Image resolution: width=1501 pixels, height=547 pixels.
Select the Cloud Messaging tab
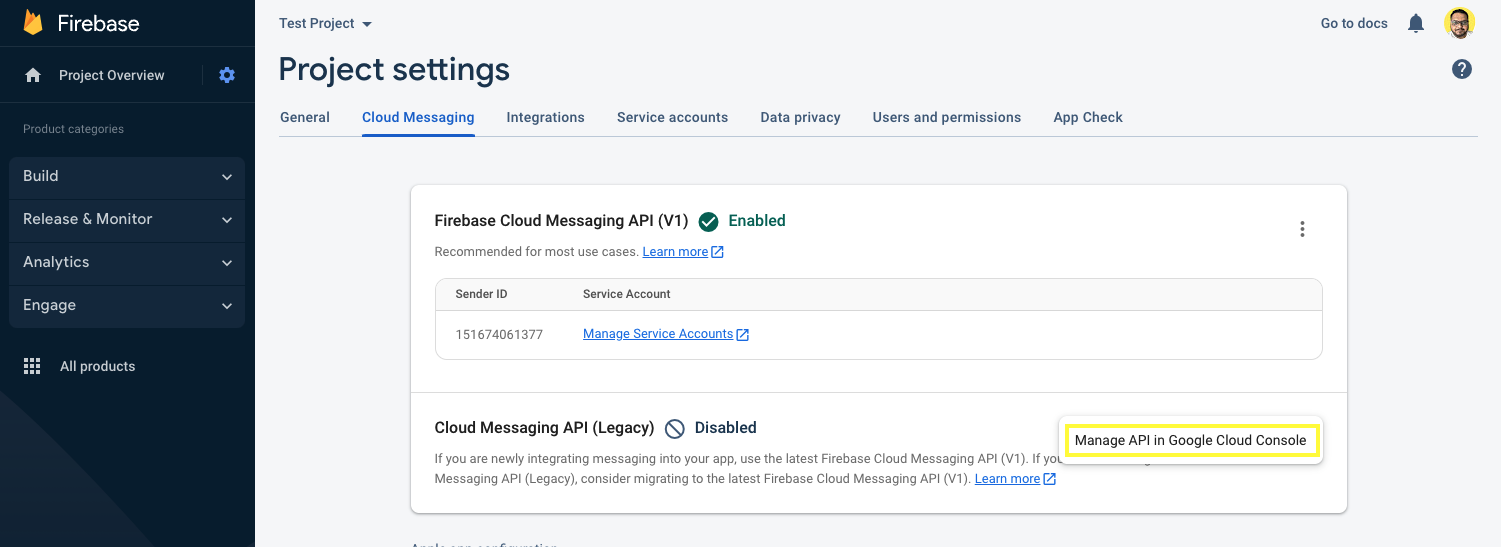(418, 117)
